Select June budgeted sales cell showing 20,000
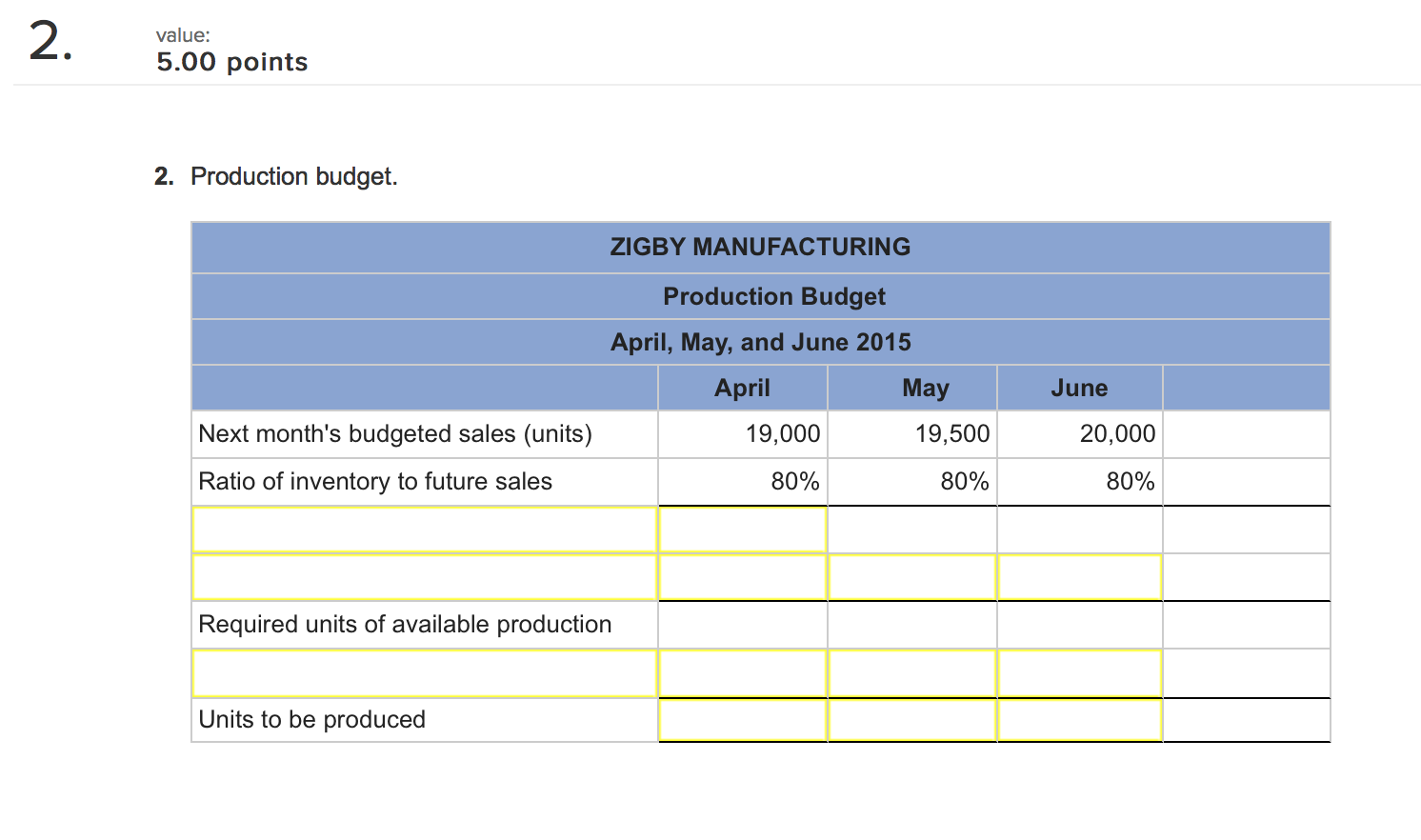The height and width of the screenshot is (840, 1421). point(1079,434)
